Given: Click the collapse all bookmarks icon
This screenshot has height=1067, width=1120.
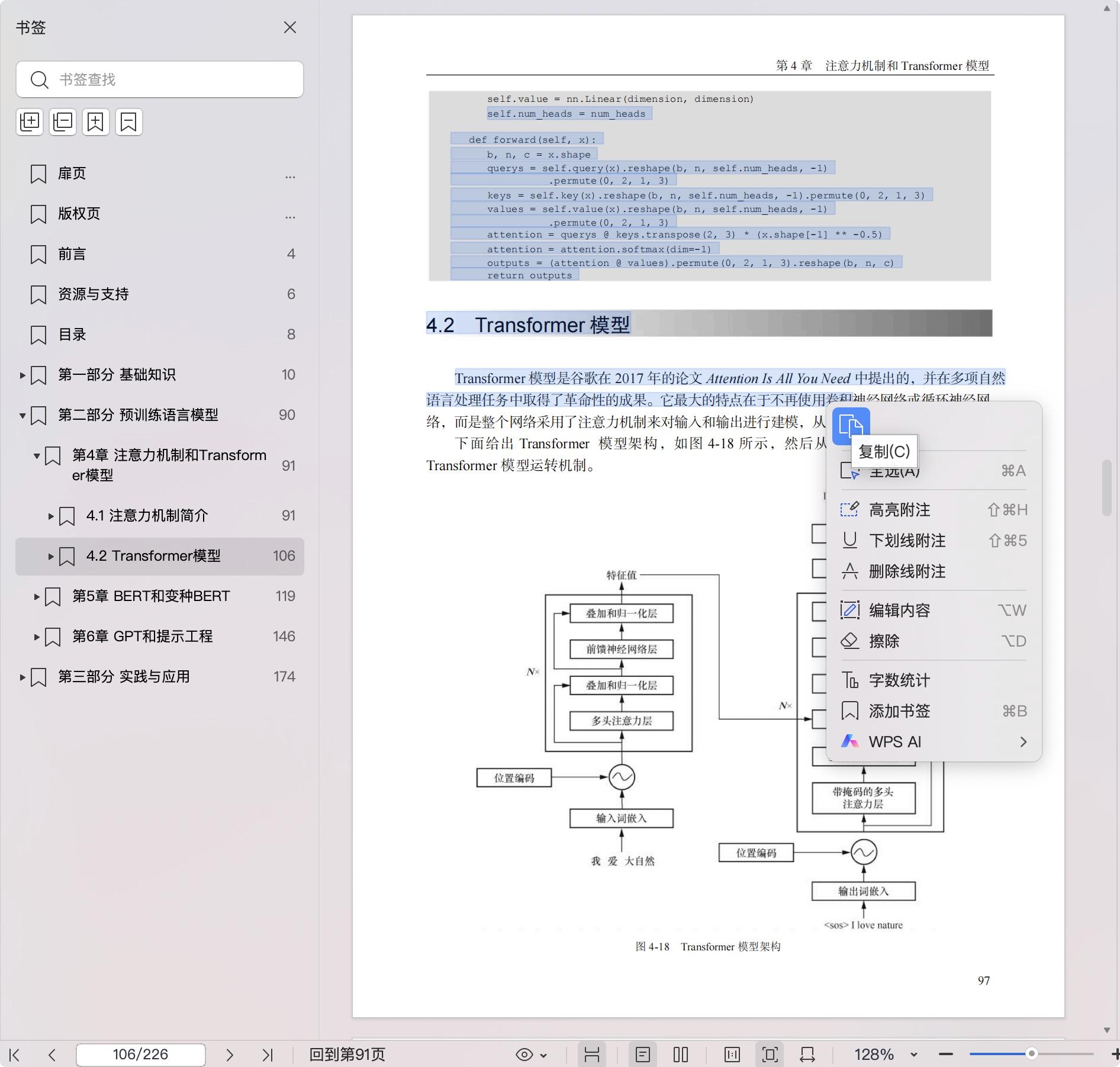Looking at the screenshot, I should coord(63,122).
